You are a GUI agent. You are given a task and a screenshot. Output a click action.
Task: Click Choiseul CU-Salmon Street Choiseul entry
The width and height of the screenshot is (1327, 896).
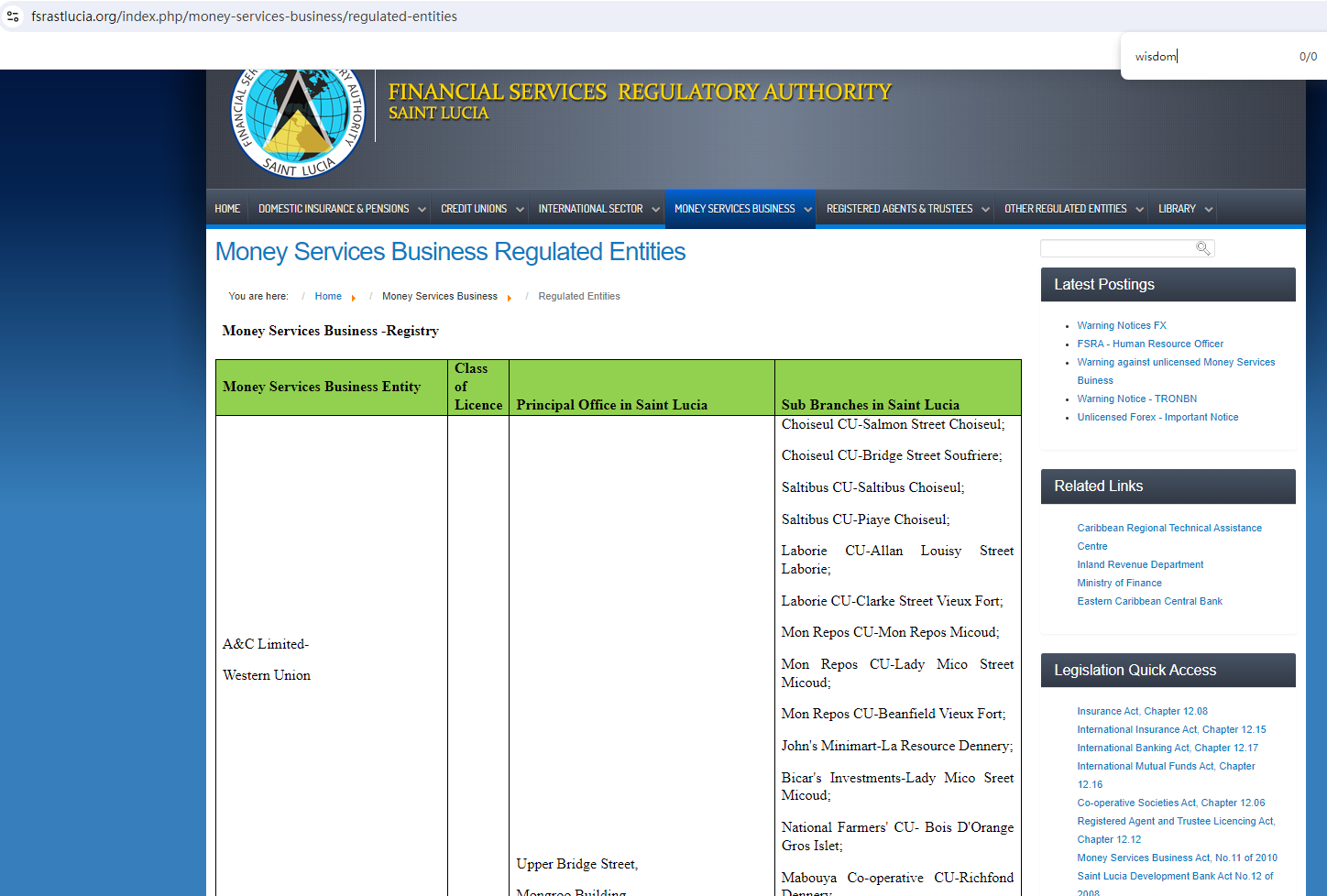(893, 424)
